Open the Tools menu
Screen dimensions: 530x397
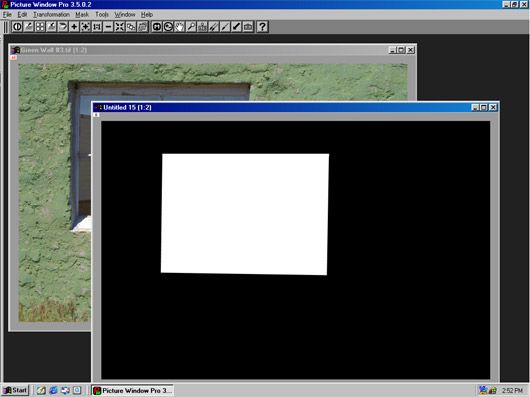click(x=102, y=15)
